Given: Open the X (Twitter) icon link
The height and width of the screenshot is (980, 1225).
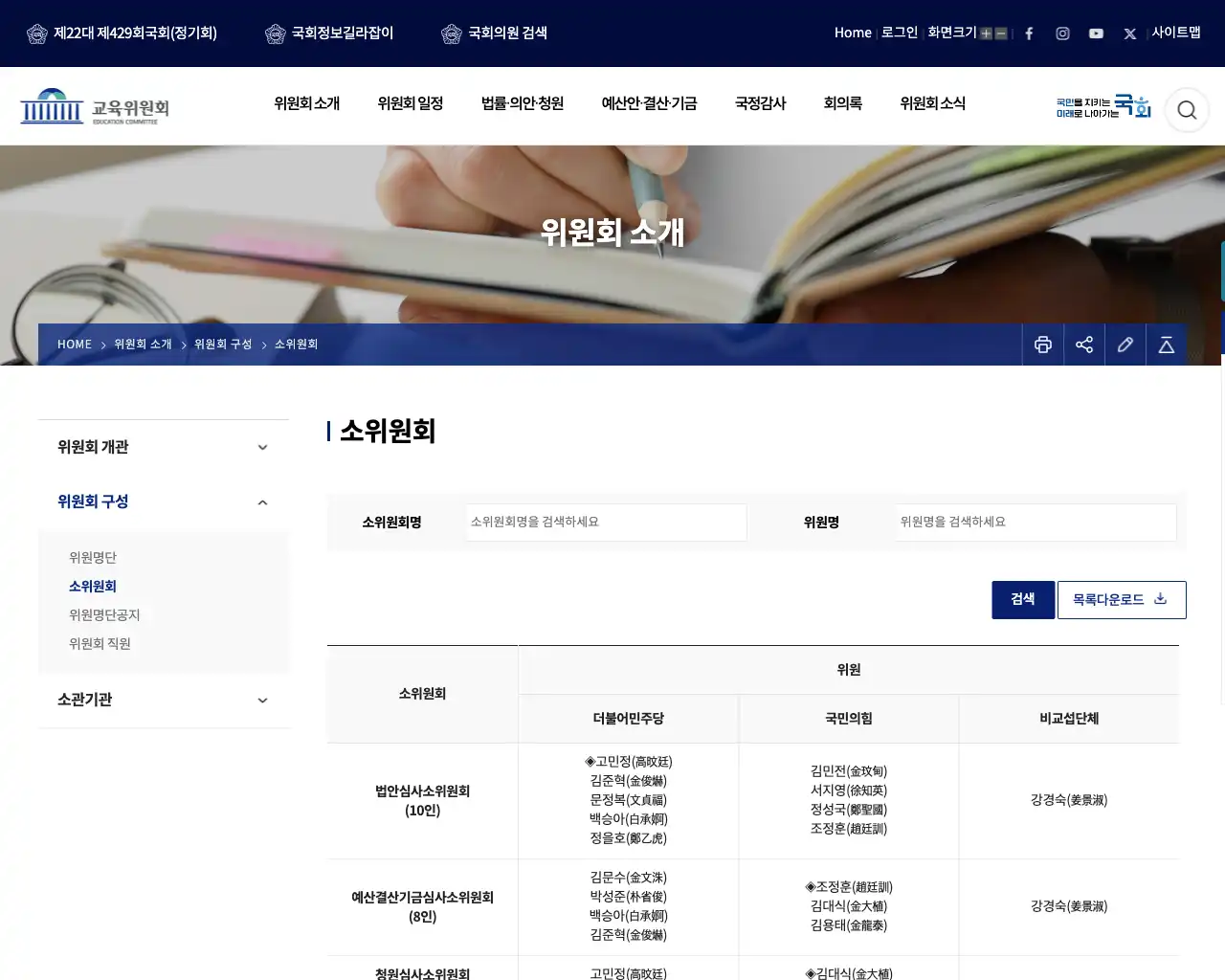Looking at the screenshot, I should (x=1130, y=33).
